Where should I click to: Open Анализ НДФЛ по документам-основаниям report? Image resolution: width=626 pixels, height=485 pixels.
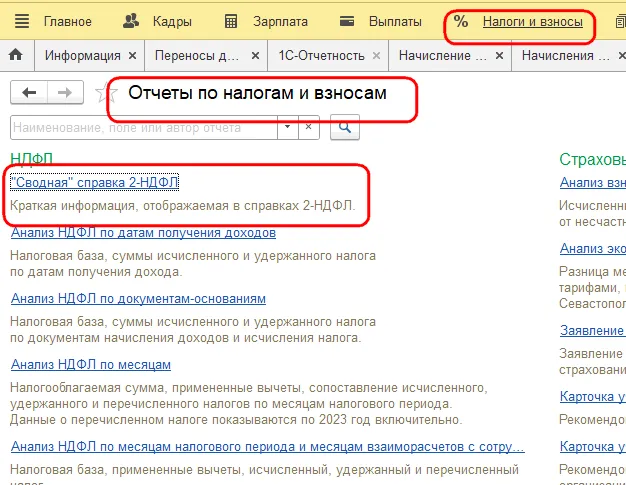coord(138,298)
